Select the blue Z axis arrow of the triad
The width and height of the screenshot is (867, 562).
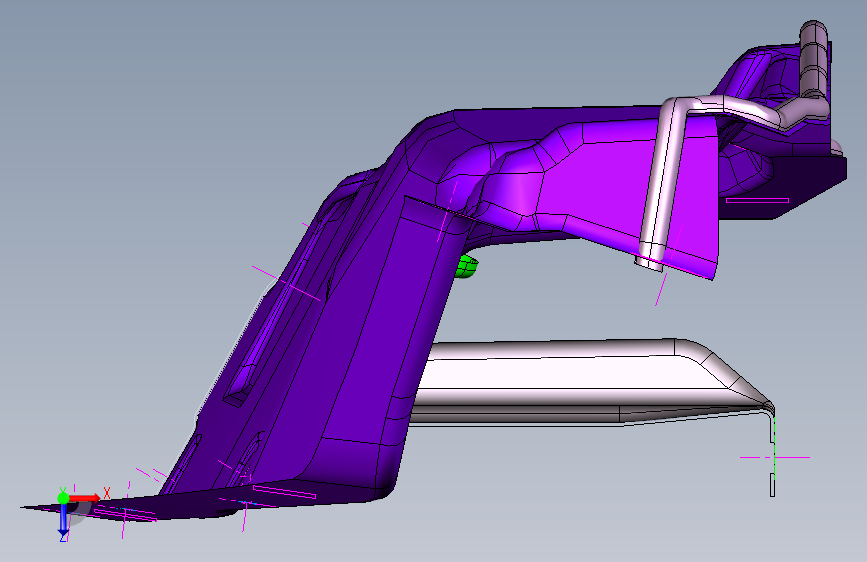[63, 520]
